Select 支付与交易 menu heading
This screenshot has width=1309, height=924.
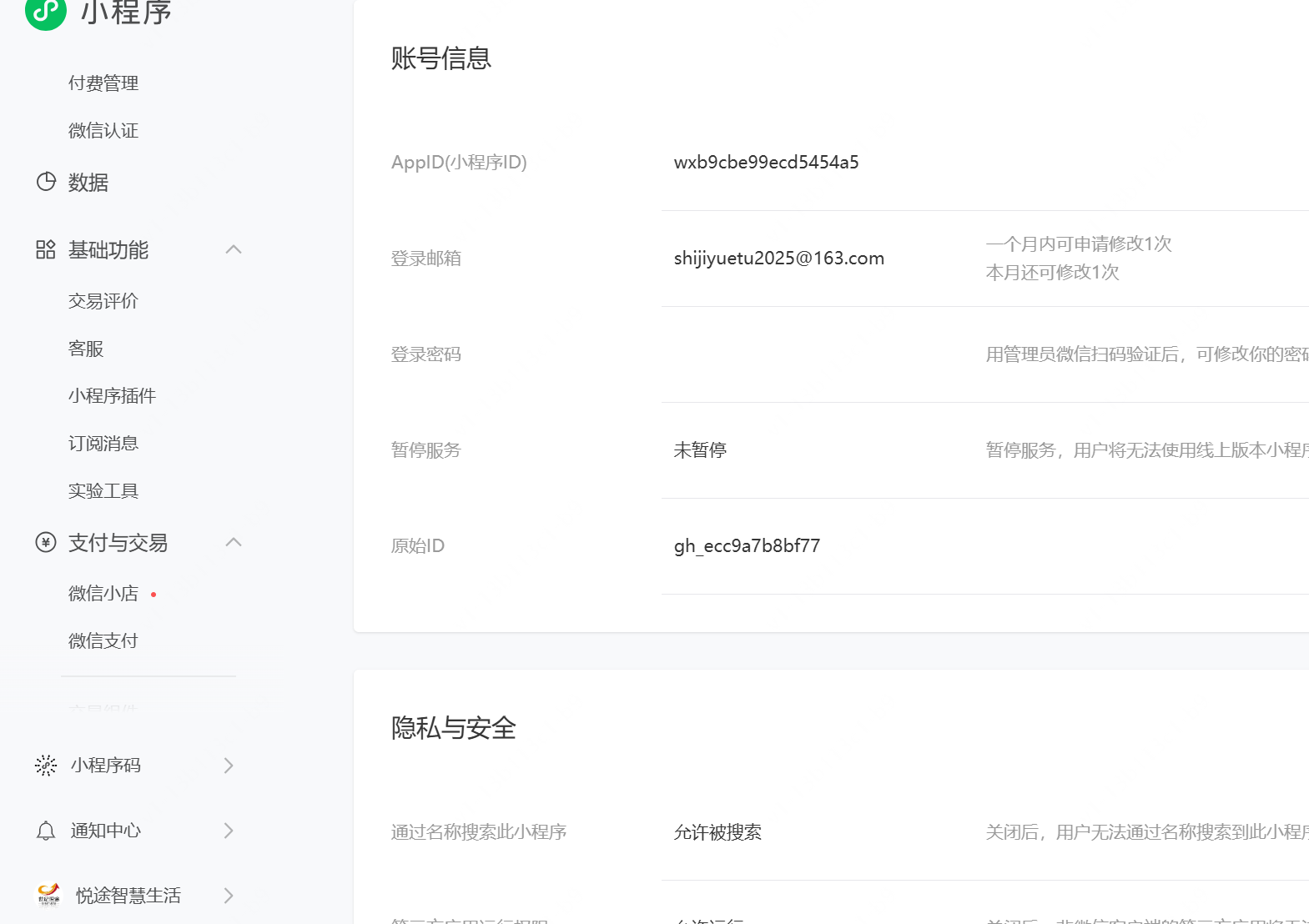coord(118,542)
